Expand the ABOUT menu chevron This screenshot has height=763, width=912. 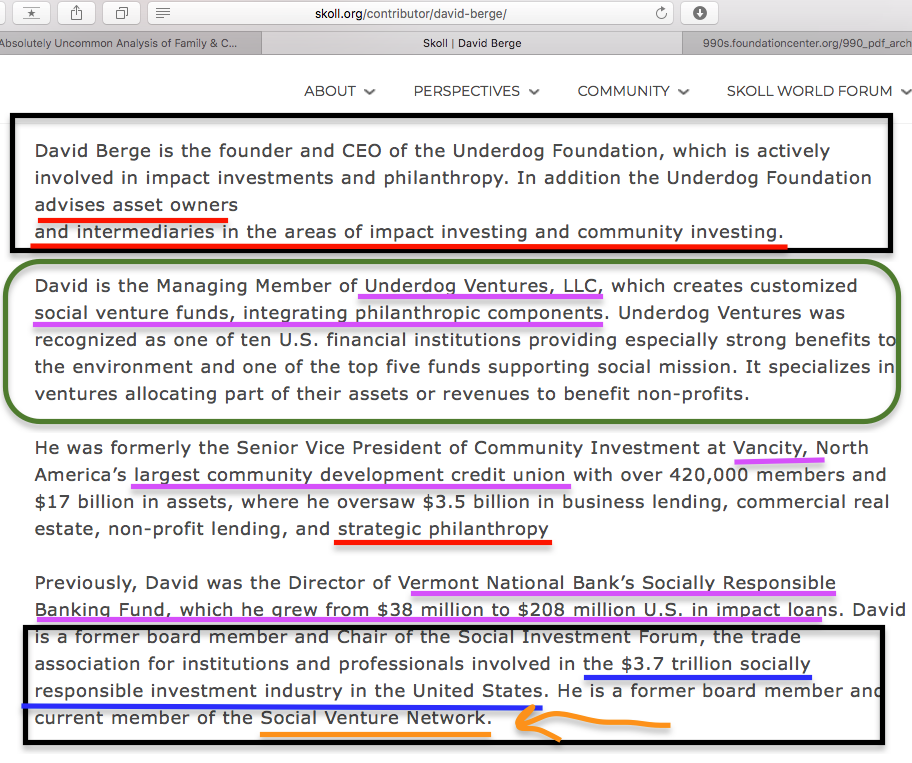(x=370, y=92)
